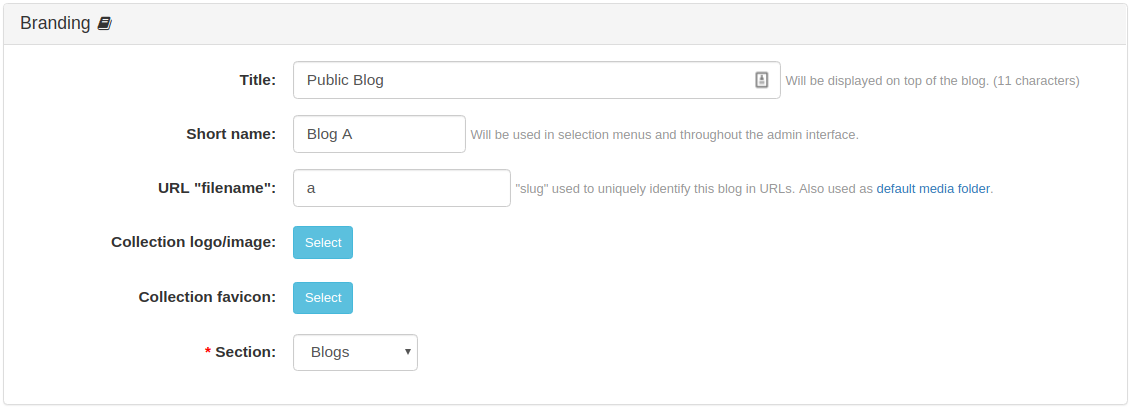Click into the Short name field
1131x408 pixels.
pyautogui.click(x=379, y=134)
